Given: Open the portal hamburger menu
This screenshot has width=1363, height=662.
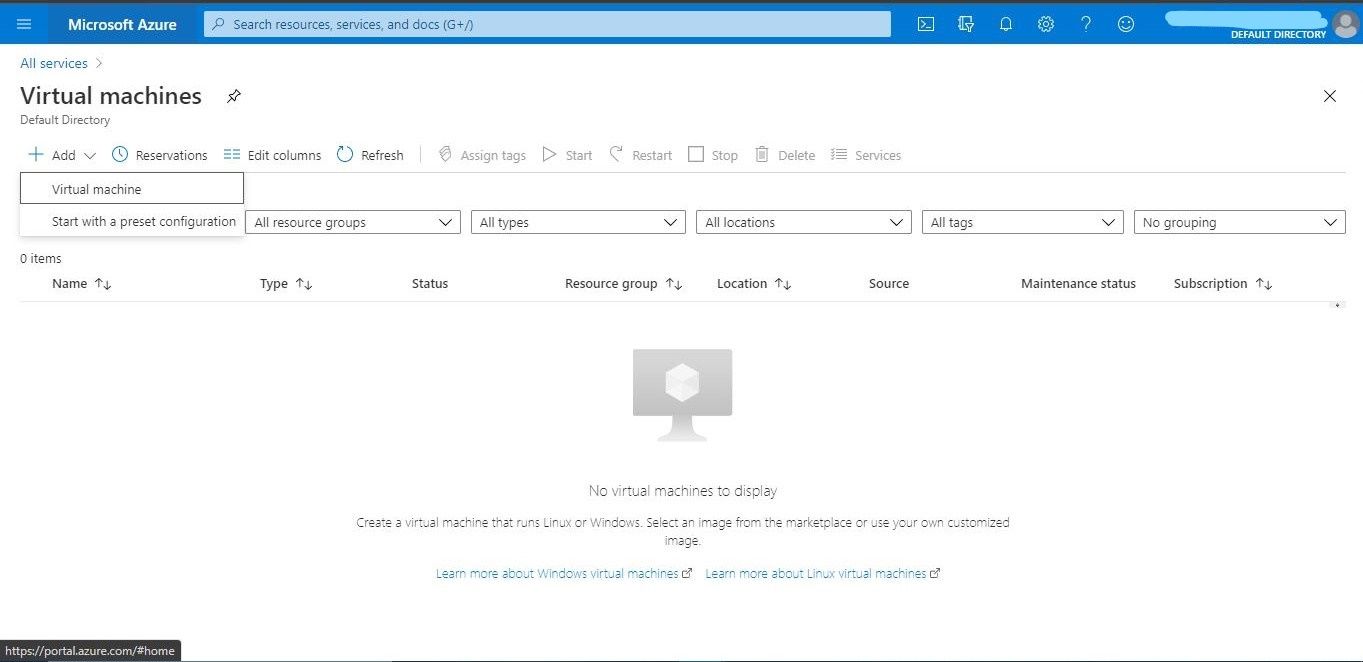Looking at the screenshot, I should coord(24,23).
